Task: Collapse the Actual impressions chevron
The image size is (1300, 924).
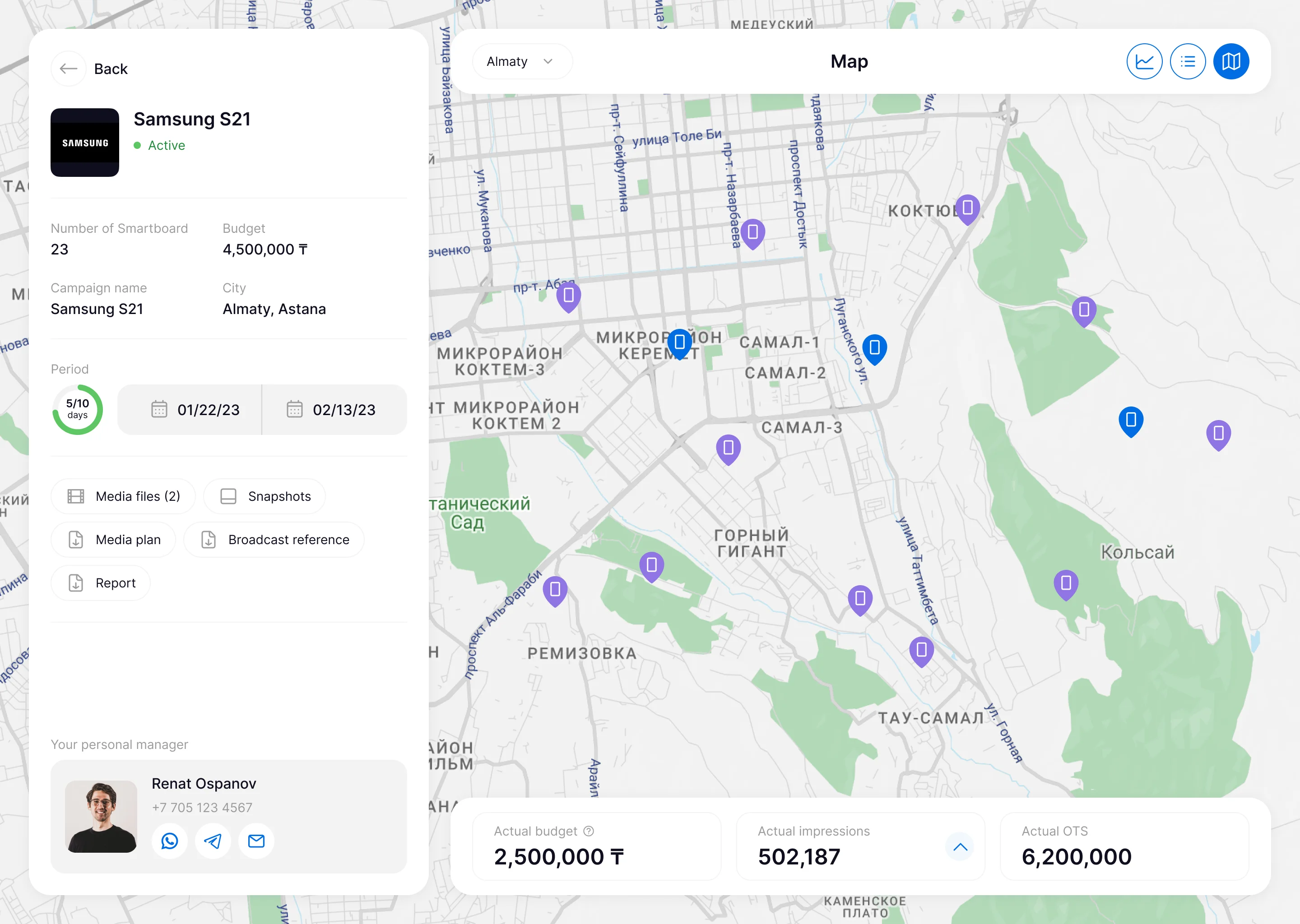Action: point(960,846)
